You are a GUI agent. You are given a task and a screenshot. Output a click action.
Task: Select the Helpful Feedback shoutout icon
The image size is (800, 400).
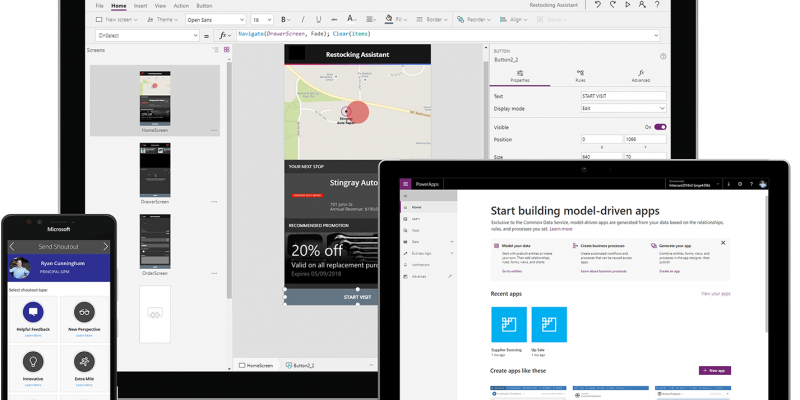[x=33, y=312]
